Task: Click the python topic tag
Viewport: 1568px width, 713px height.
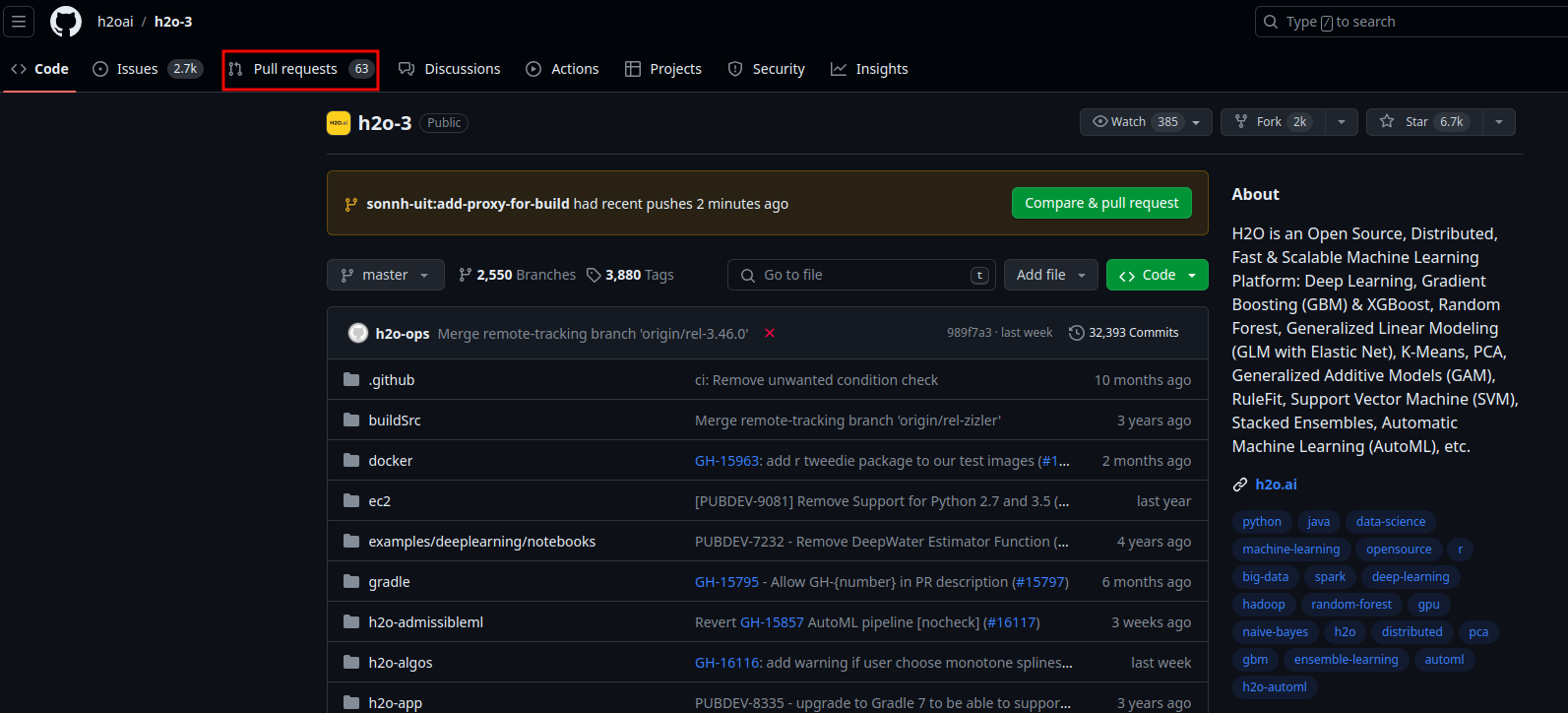Action: pyautogui.click(x=1262, y=522)
